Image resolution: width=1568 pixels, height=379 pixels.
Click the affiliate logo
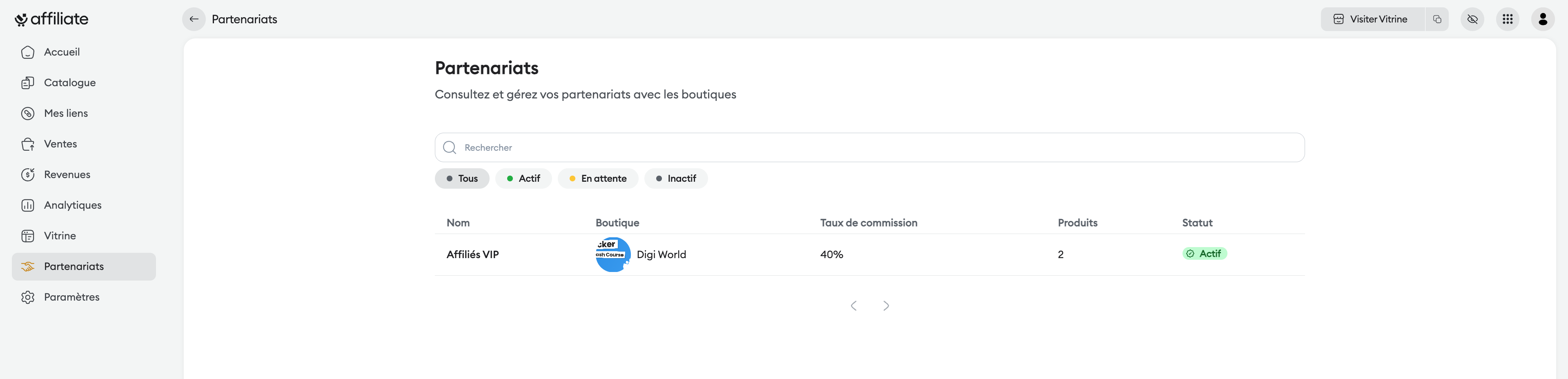(x=52, y=20)
